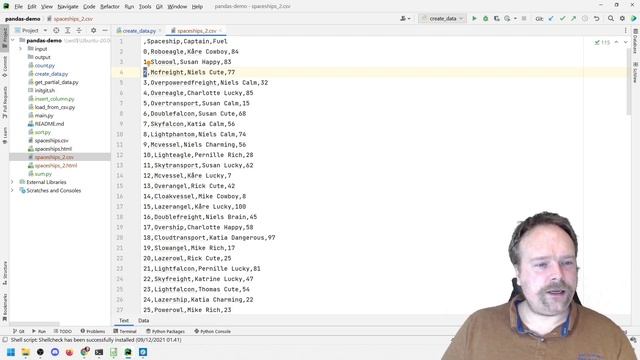Image resolution: width=640 pixels, height=360 pixels.
Task: Expand Scratches and Consoles node
Action: pos(12,190)
